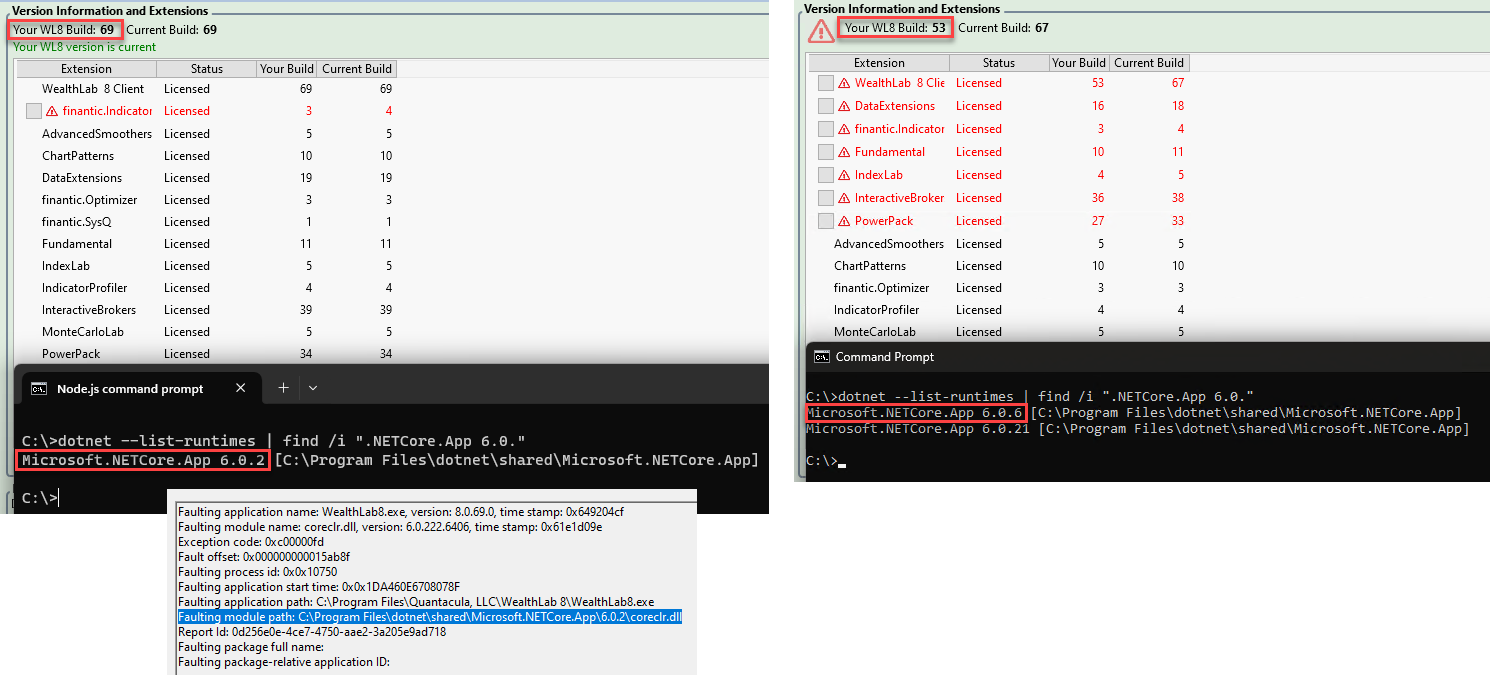The image size is (1490, 675).
Task: Click the large warning icon beside Your WL8 Build 53
Action: coord(821,31)
